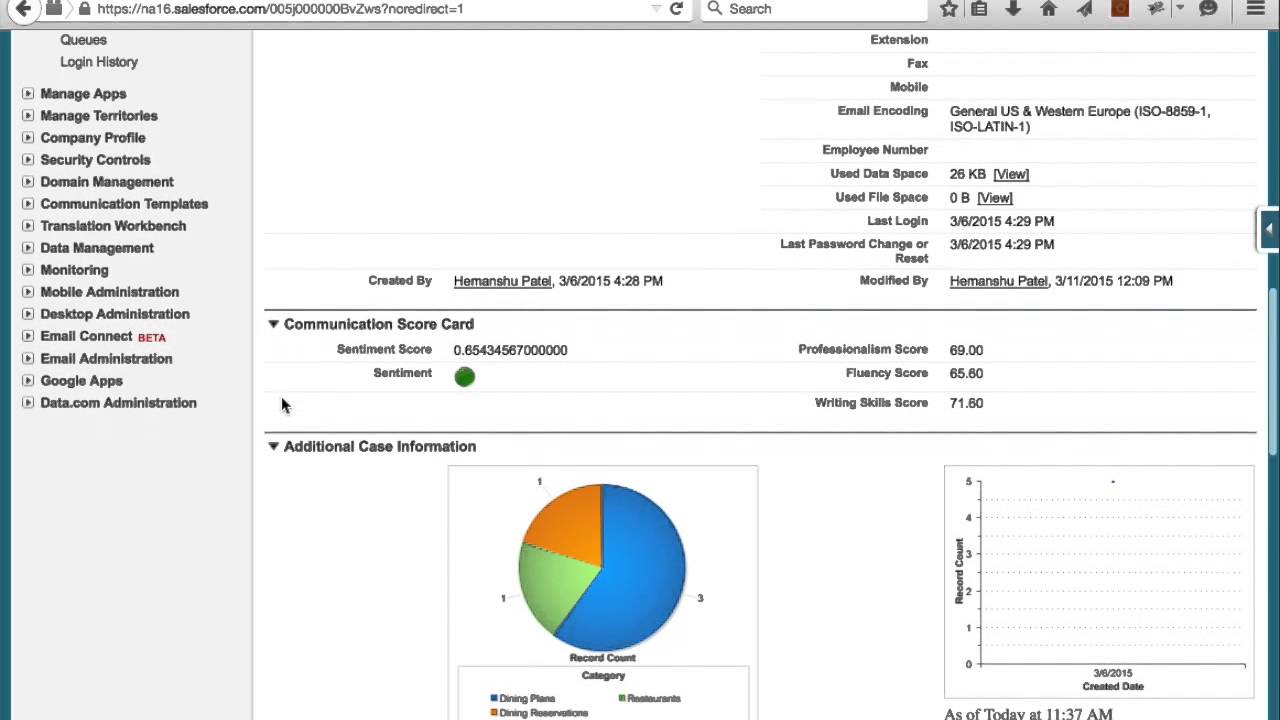Click the Restaurants legend entry
The height and width of the screenshot is (720, 1280).
click(x=649, y=698)
